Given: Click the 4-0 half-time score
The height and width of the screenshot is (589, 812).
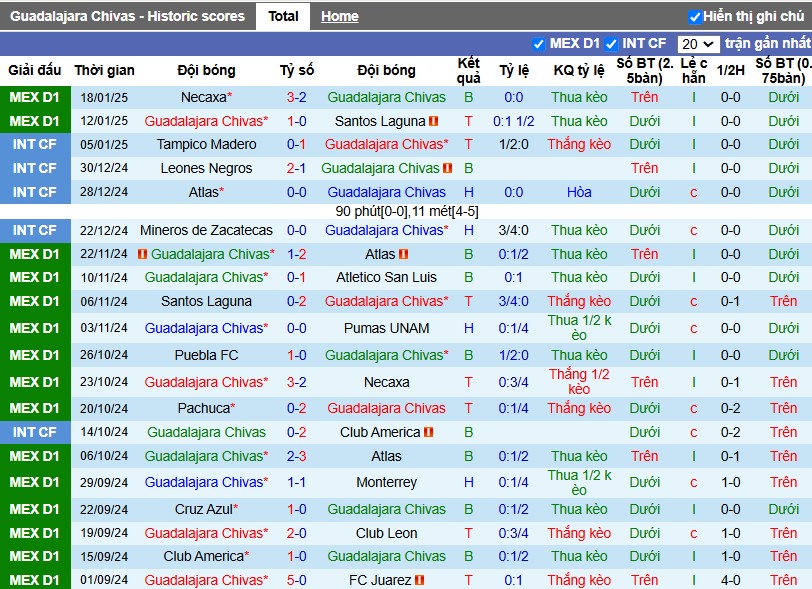Looking at the screenshot, I should pos(730,580).
